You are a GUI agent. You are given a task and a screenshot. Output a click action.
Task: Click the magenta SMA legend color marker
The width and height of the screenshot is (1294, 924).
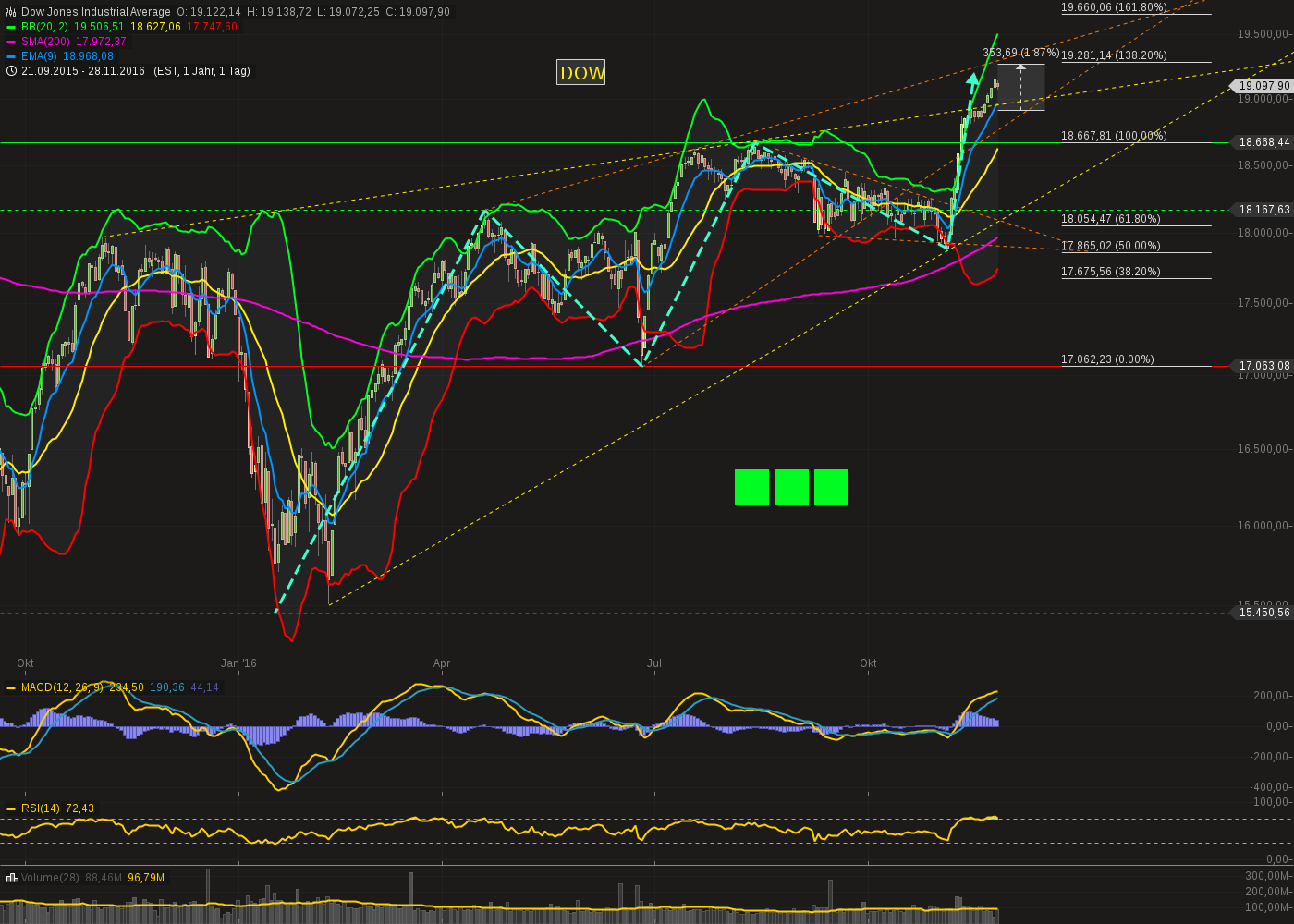(11, 42)
